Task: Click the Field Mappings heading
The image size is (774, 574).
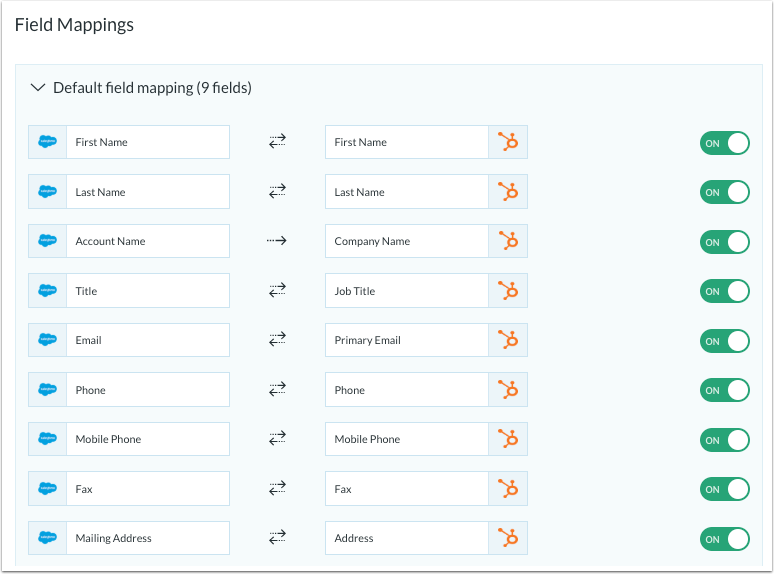Action: coord(74,25)
